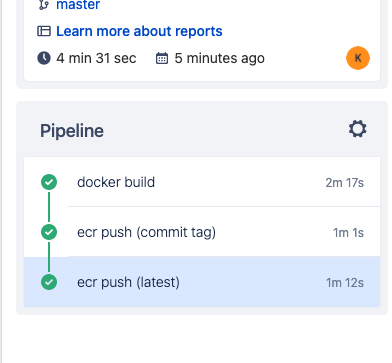Click the 1m 12s step duration
Screen dimensions: 392x363
(x=345, y=283)
